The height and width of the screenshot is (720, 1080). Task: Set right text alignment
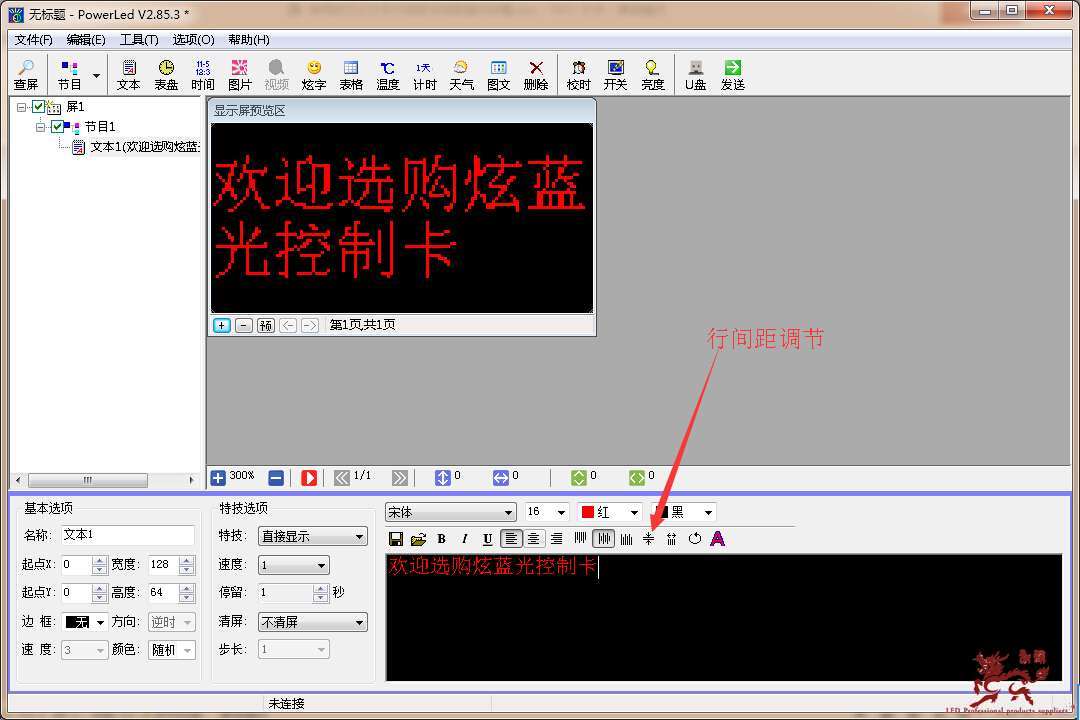point(557,539)
